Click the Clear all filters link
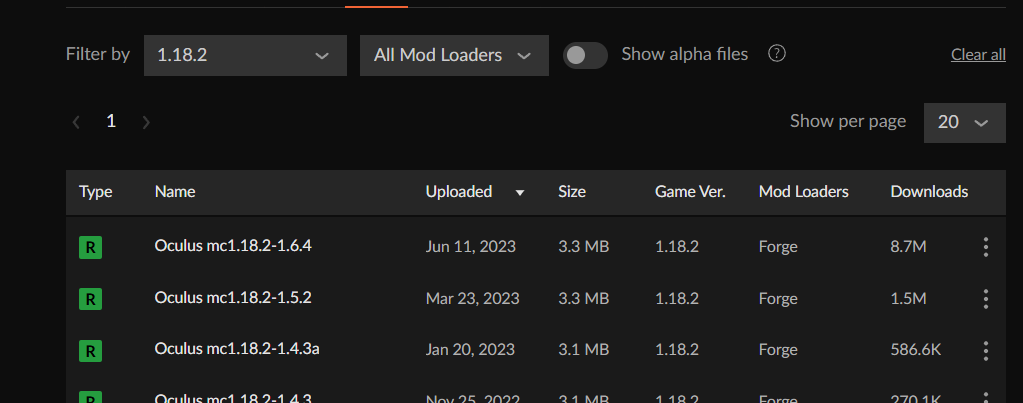Viewport: 1023px width, 403px height. pyautogui.click(x=978, y=55)
